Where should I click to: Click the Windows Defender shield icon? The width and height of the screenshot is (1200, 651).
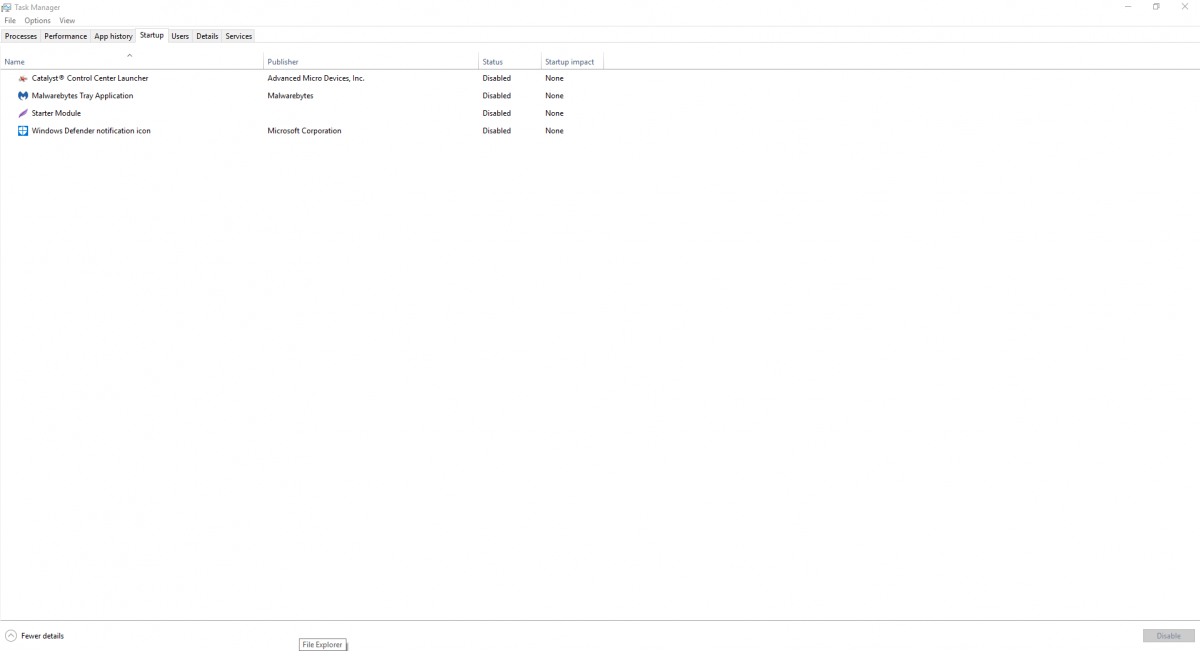click(x=23, y=131)
